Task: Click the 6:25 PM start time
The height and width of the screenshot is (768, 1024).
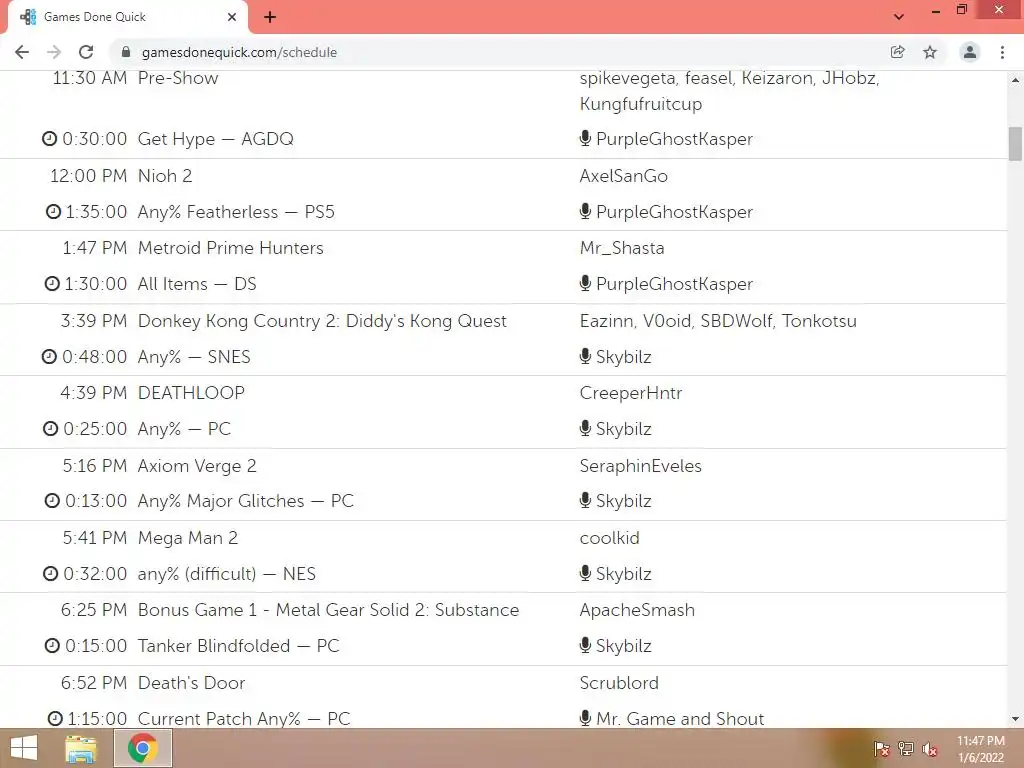Action: tap(94, 609)
